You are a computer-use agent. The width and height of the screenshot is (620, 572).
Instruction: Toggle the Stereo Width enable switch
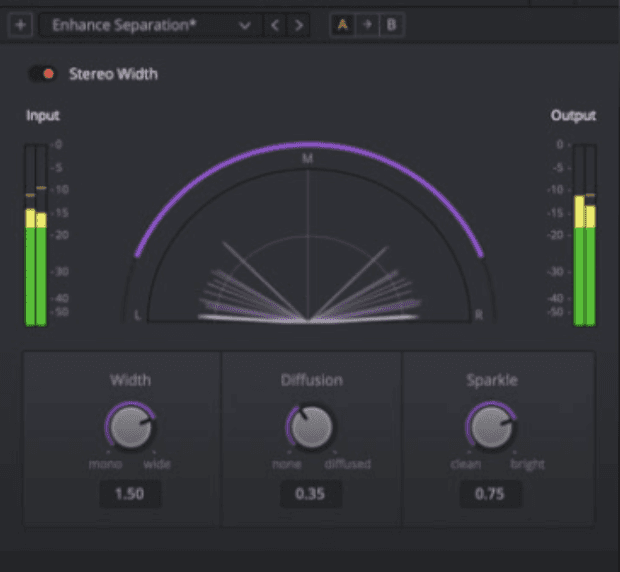(x=42, y=74)
